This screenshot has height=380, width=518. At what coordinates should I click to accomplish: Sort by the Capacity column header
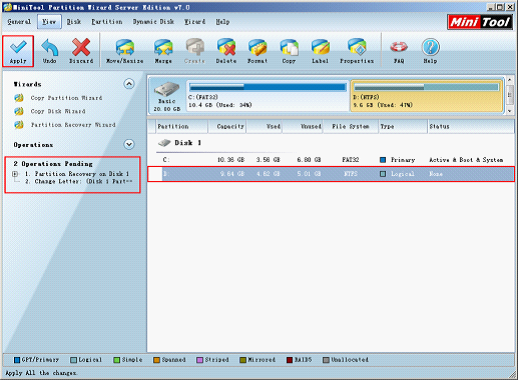[x=227, y=126]
